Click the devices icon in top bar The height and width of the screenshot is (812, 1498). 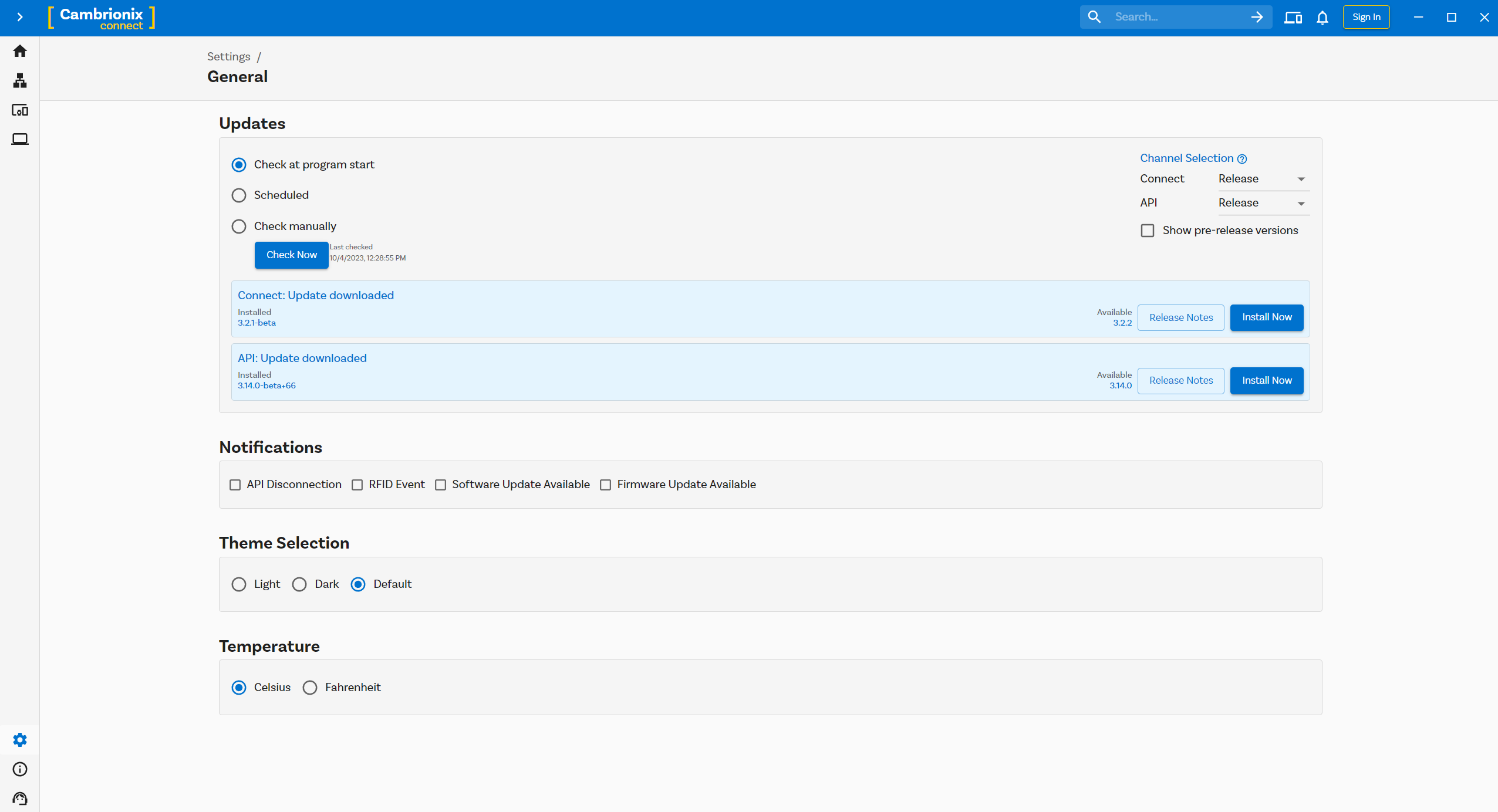click(x=1293, y=18)
